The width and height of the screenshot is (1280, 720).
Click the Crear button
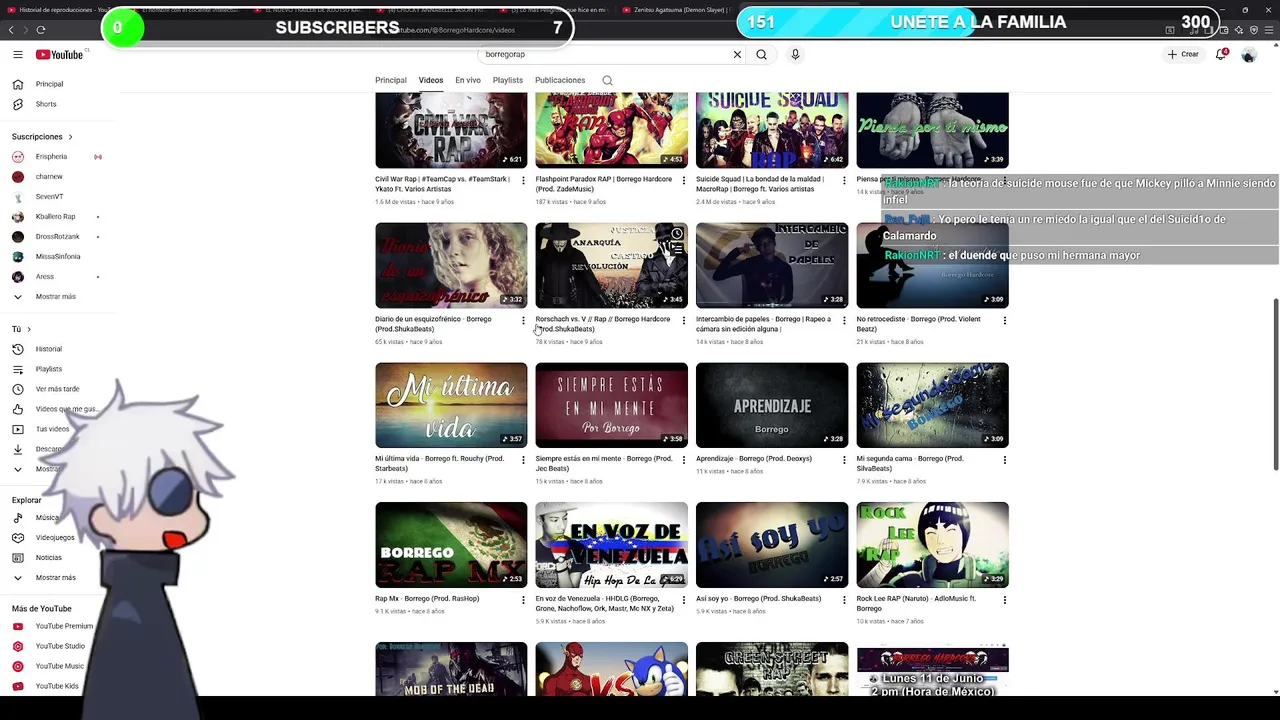pos(1183,55)
